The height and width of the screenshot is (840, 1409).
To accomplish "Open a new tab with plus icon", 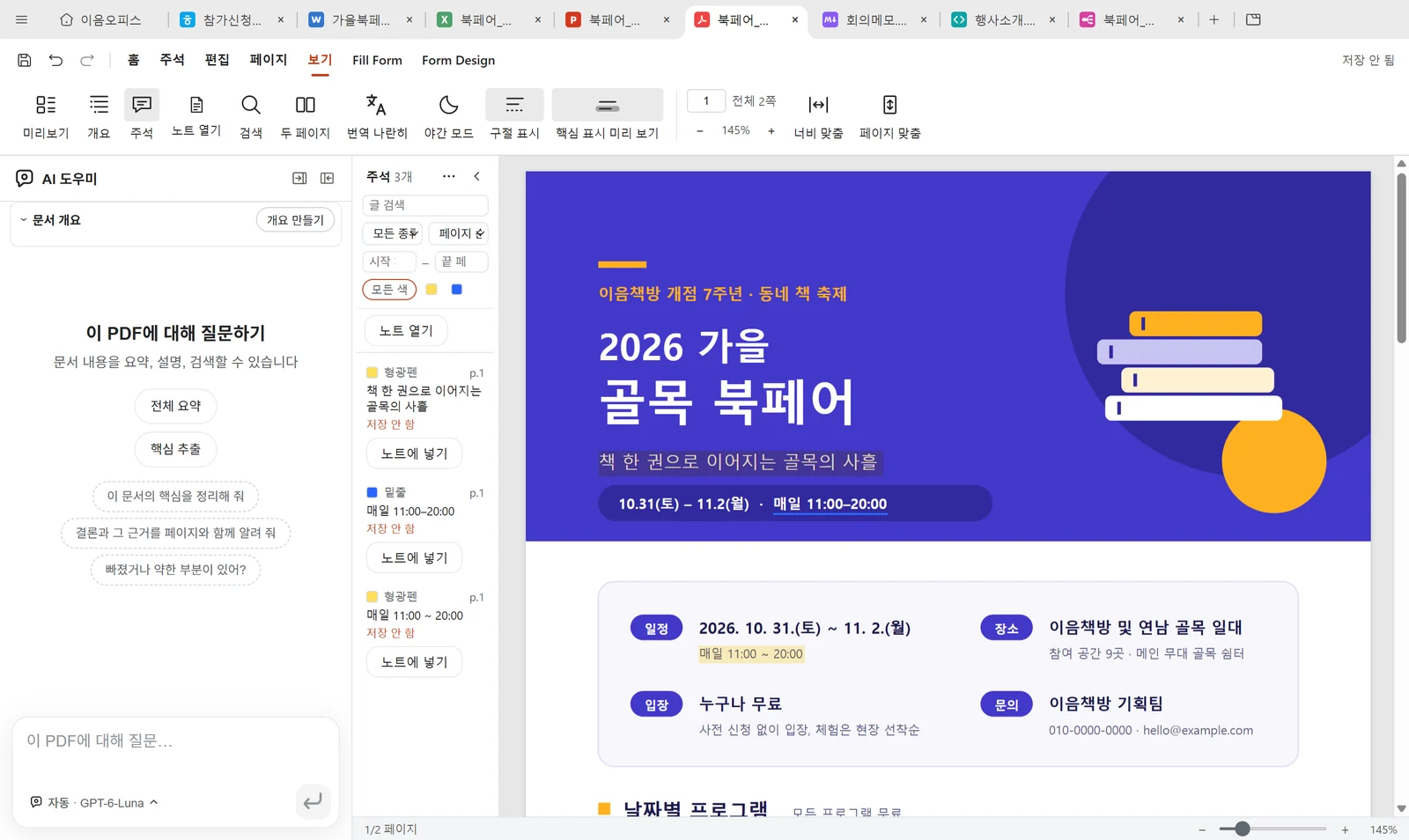I will [x=1214, y=19].
